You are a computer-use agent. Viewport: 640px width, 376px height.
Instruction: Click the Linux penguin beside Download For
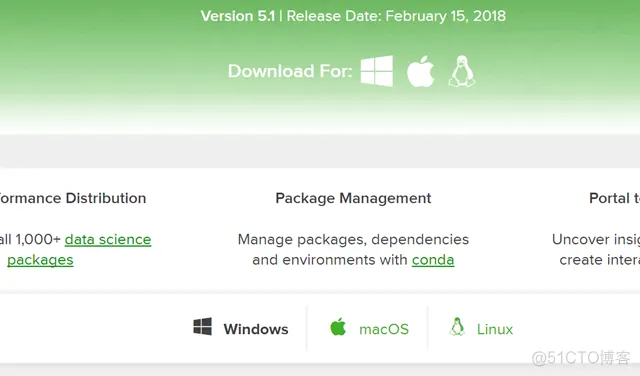(462, 71)
